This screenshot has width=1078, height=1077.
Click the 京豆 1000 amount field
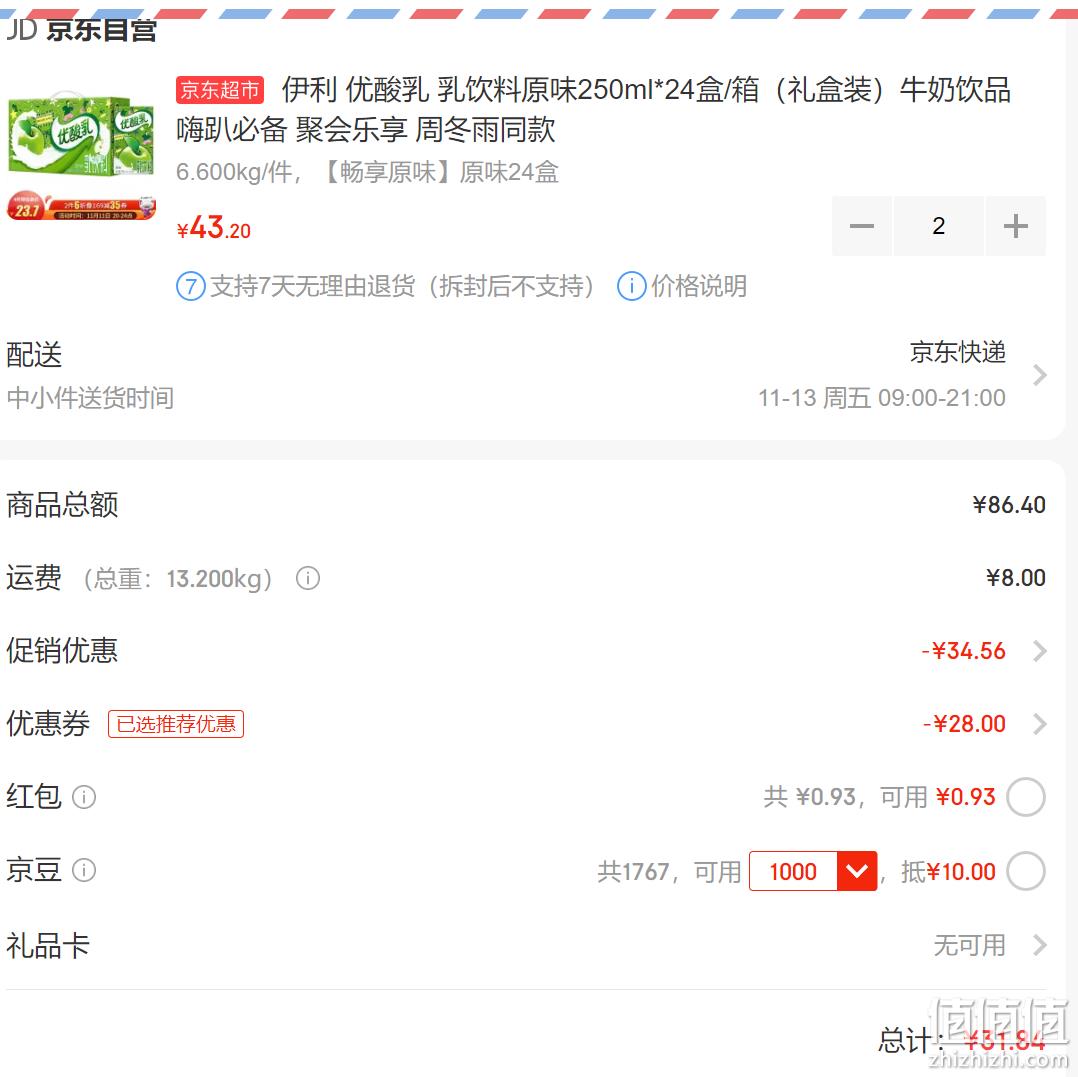[x=793, y=871]
